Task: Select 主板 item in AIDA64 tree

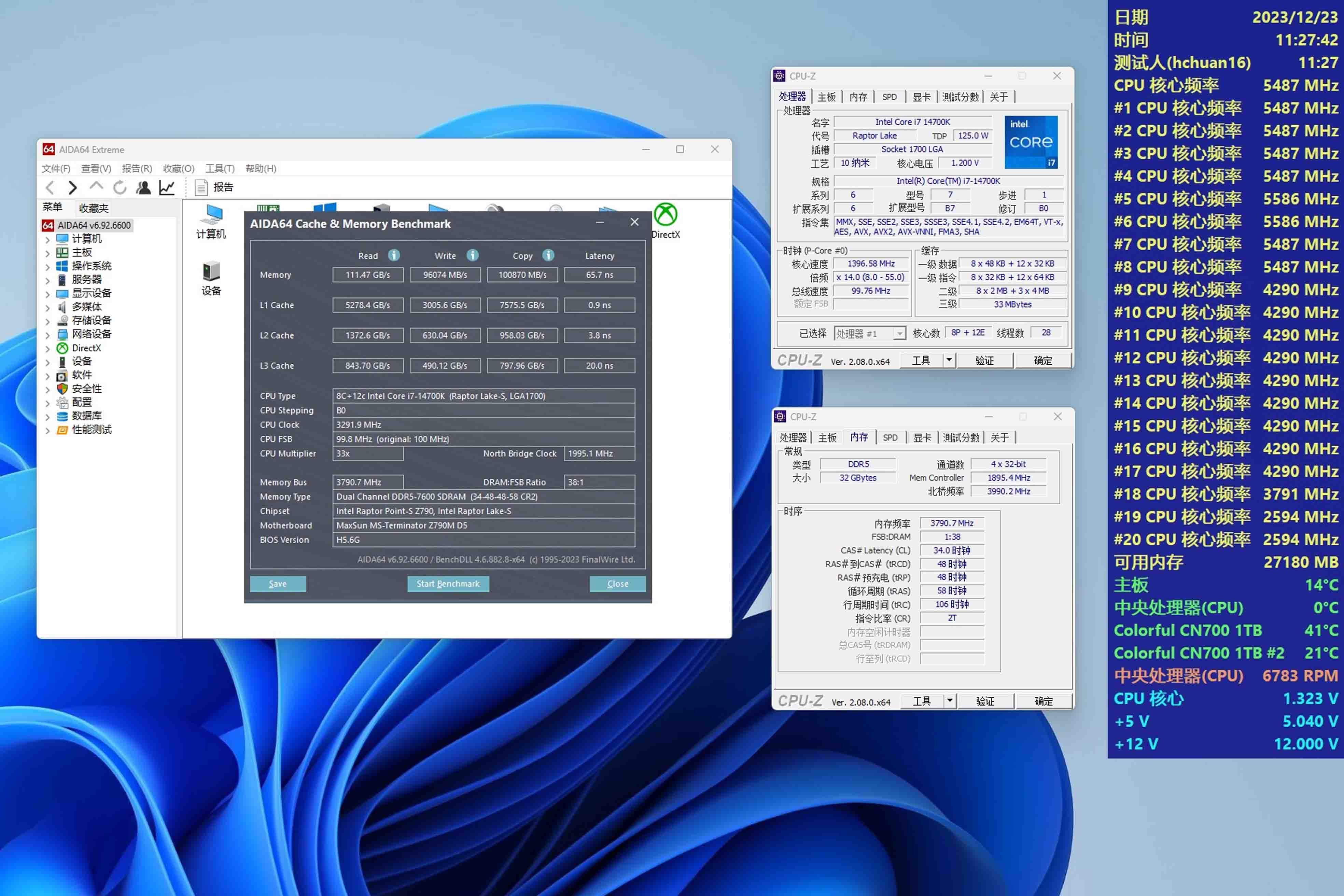Action: pos(82,252)
